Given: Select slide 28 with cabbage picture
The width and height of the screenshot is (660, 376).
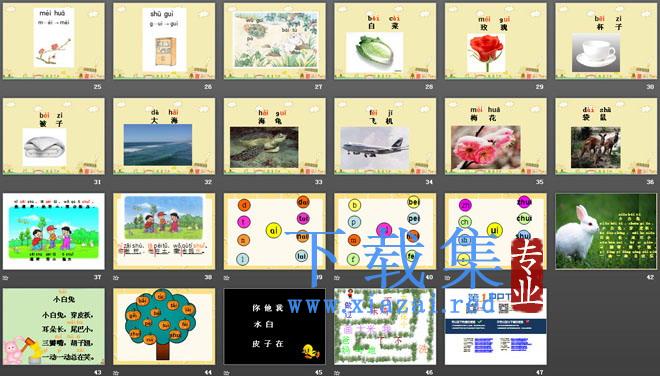Looking at the screenshot, I should click(x=385, y=41).
